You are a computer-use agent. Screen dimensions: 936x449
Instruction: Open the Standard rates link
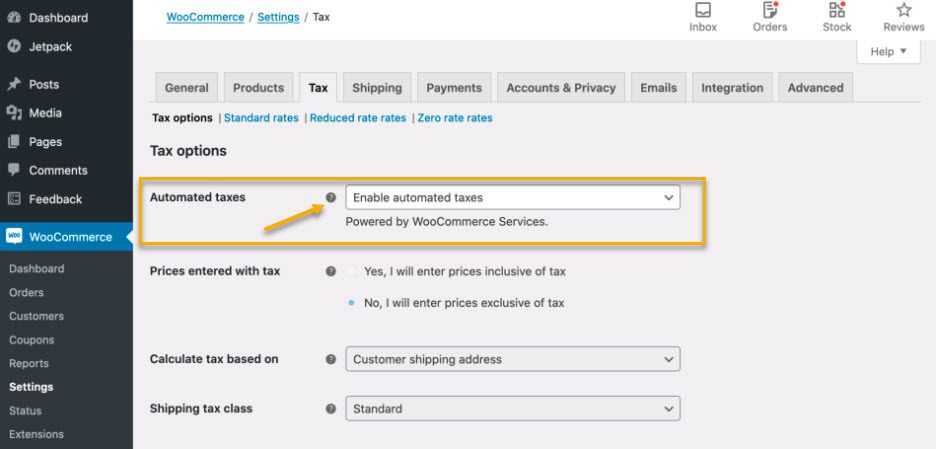[x=261, y=118]
